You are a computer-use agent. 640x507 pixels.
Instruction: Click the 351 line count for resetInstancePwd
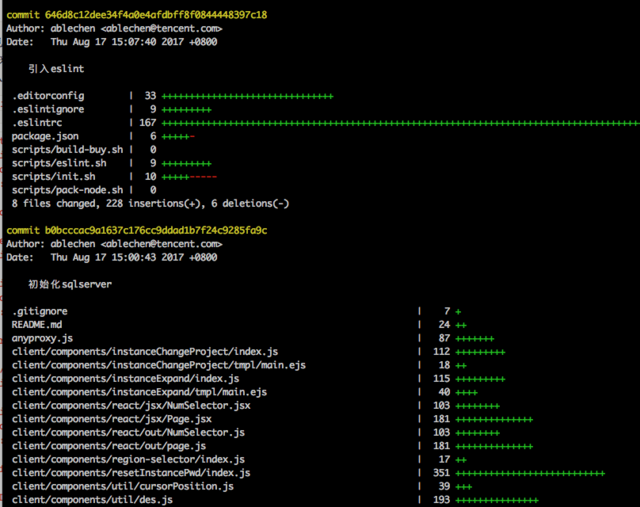click(441, 473)
